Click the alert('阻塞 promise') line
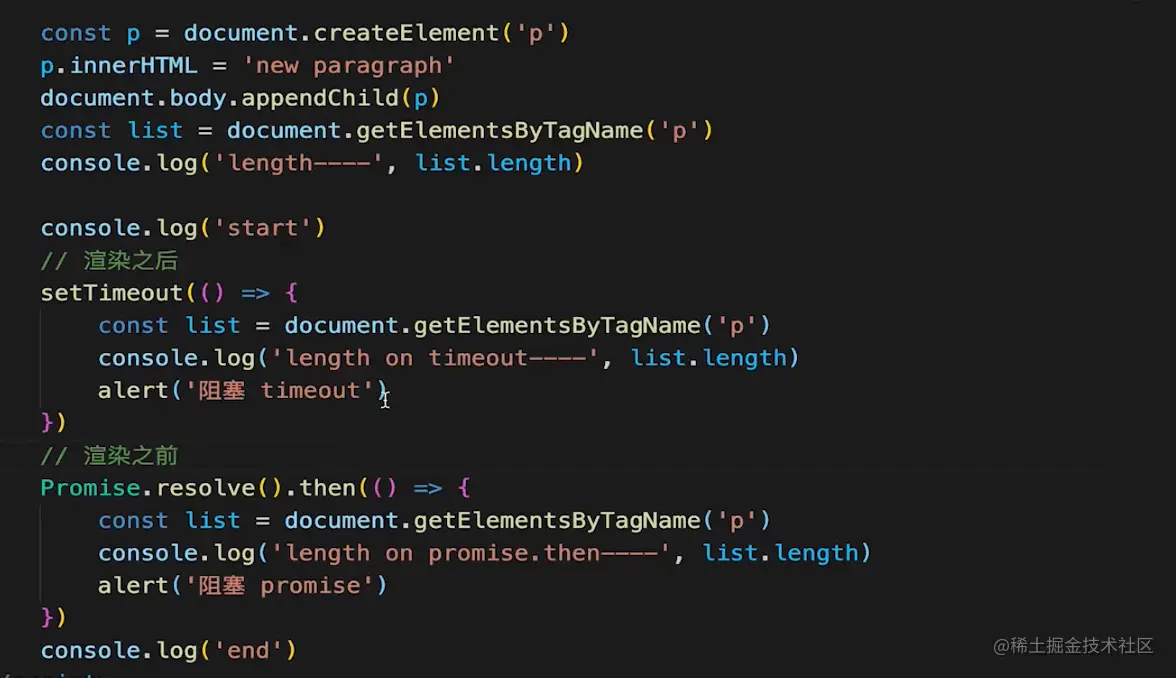 point(243,586)
